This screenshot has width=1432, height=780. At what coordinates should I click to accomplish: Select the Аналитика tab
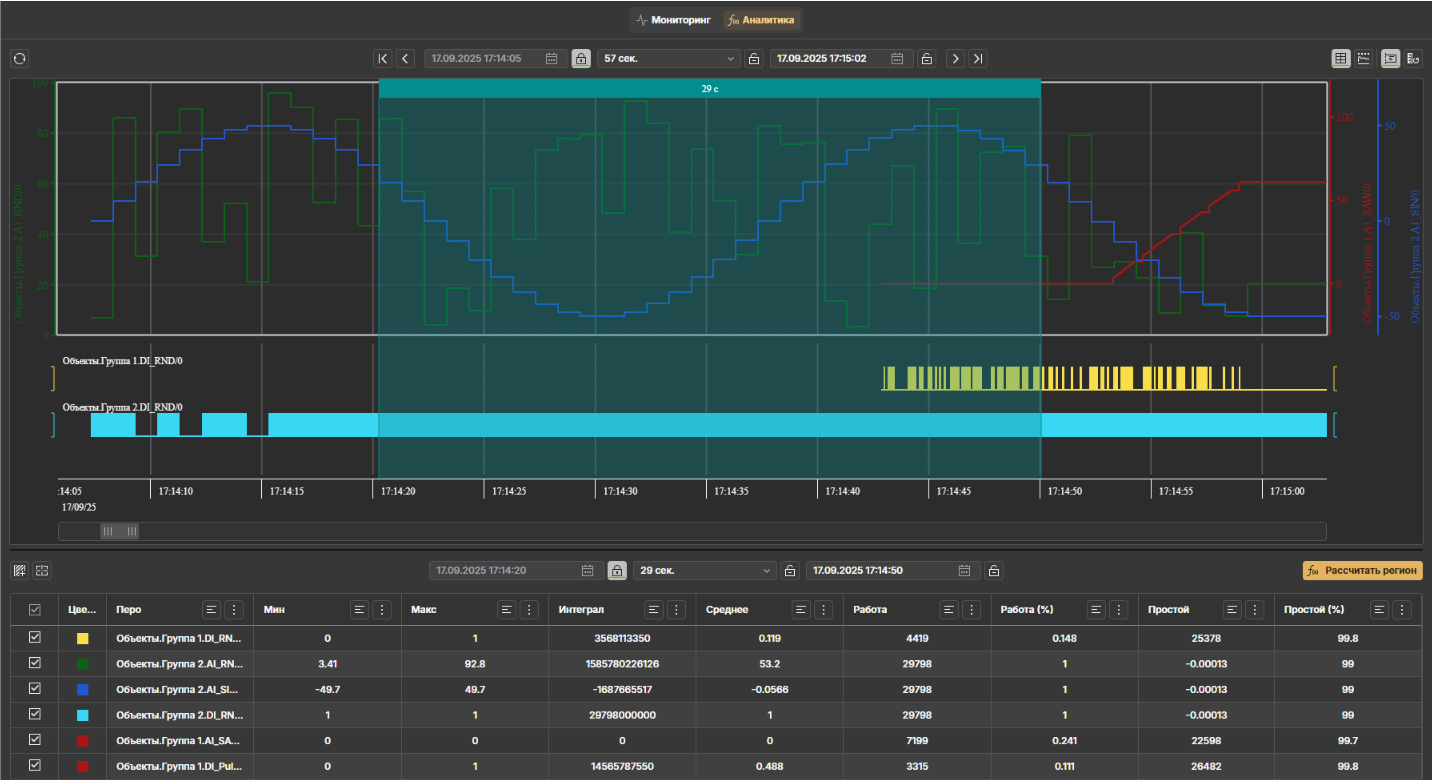point(762,20)
